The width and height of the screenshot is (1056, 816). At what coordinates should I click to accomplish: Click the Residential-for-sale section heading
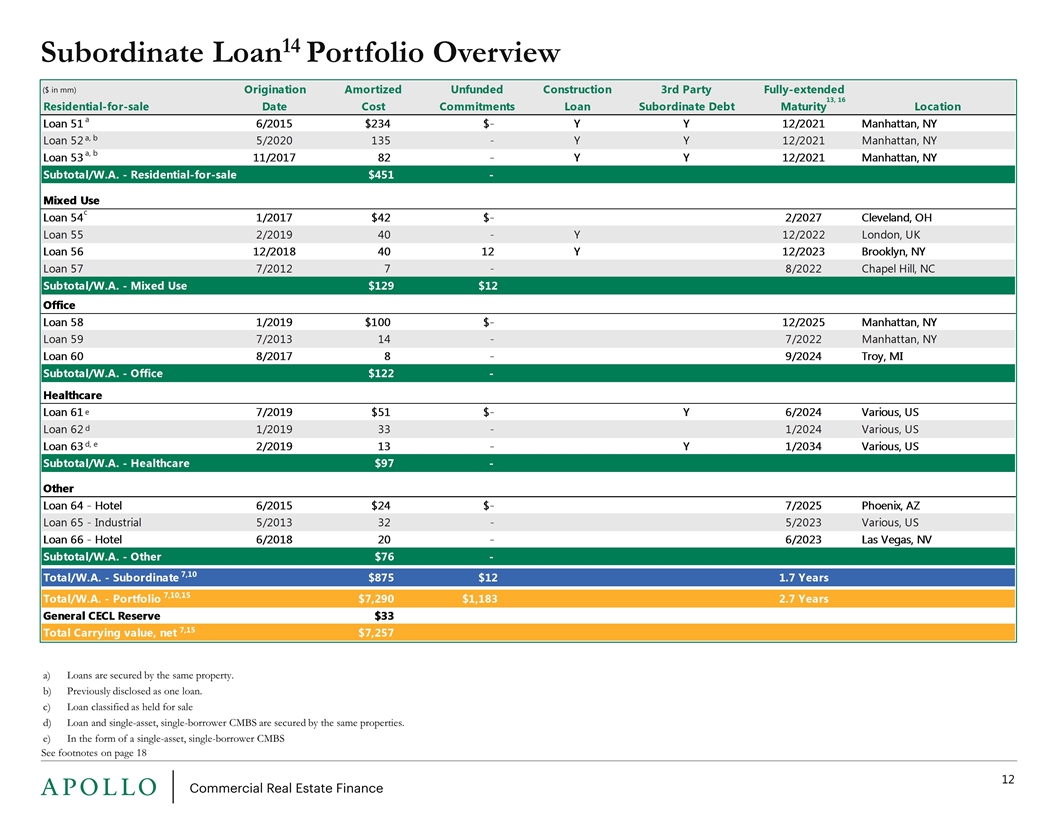(x=96, y=106)
